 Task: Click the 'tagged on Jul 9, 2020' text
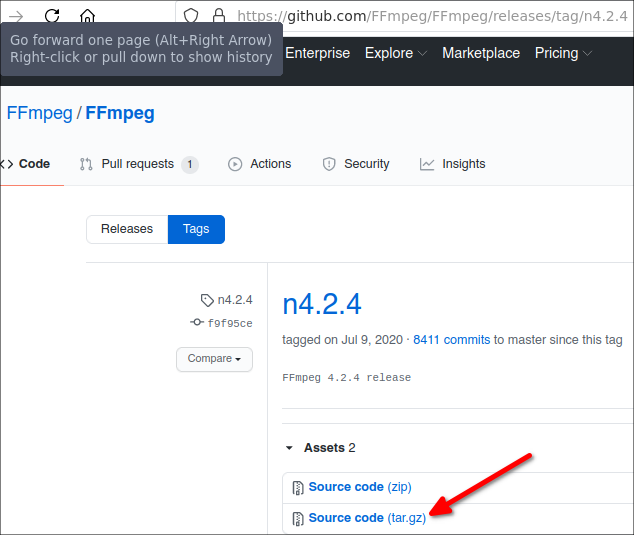click(342, 340)
